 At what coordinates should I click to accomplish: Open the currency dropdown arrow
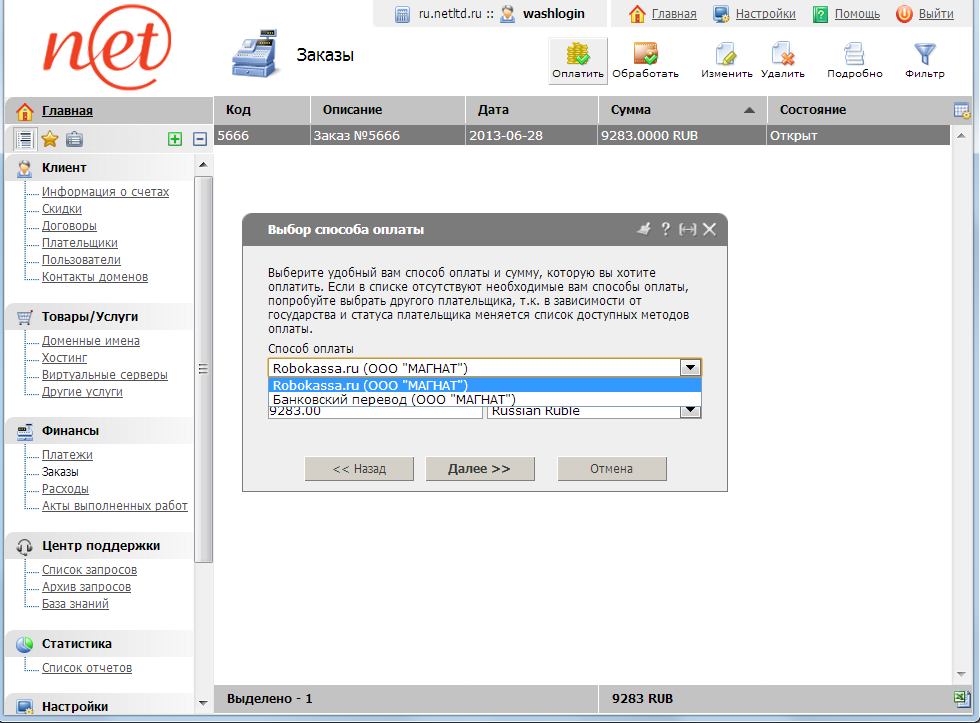(690, 411)
